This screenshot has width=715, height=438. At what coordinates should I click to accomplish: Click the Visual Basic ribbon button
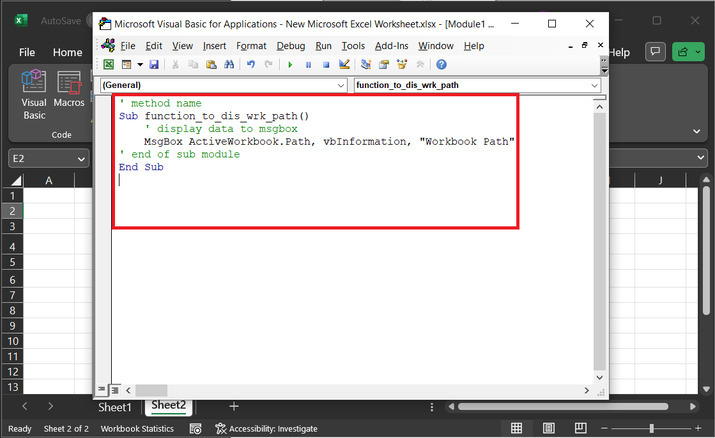pos(34,95)
